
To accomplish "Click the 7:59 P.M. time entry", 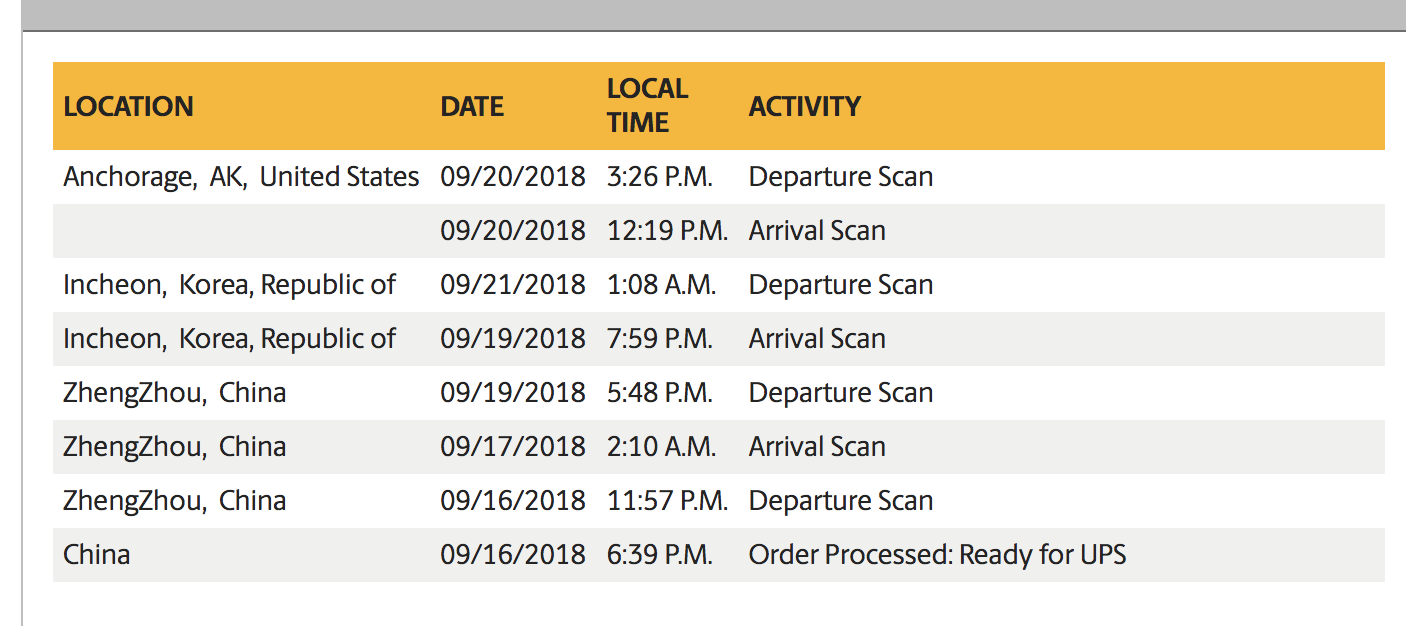I will 659,339.
